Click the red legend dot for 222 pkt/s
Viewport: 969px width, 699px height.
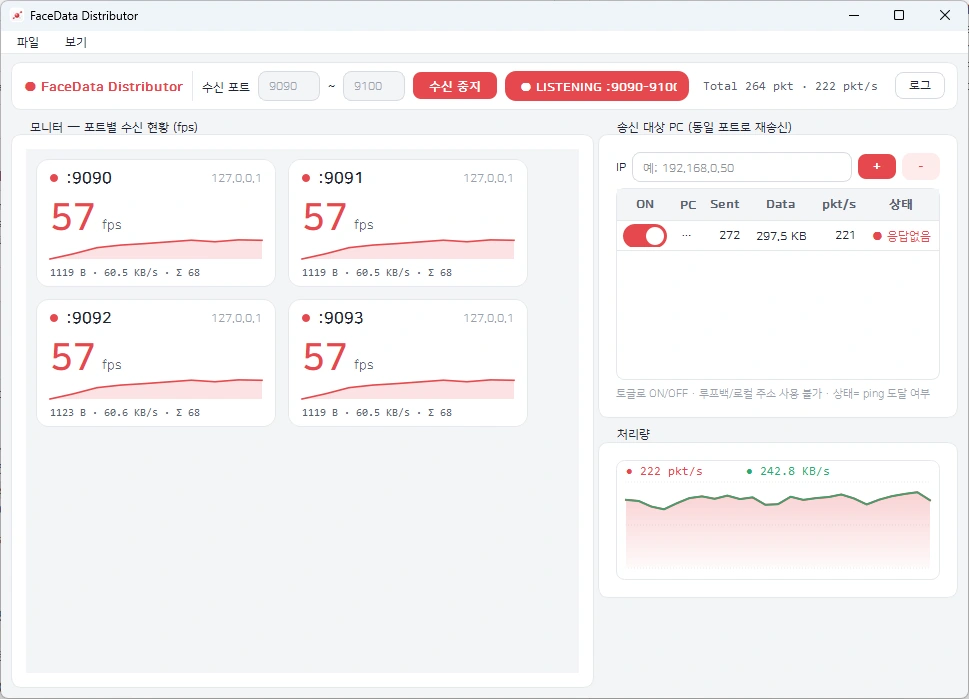629,472
